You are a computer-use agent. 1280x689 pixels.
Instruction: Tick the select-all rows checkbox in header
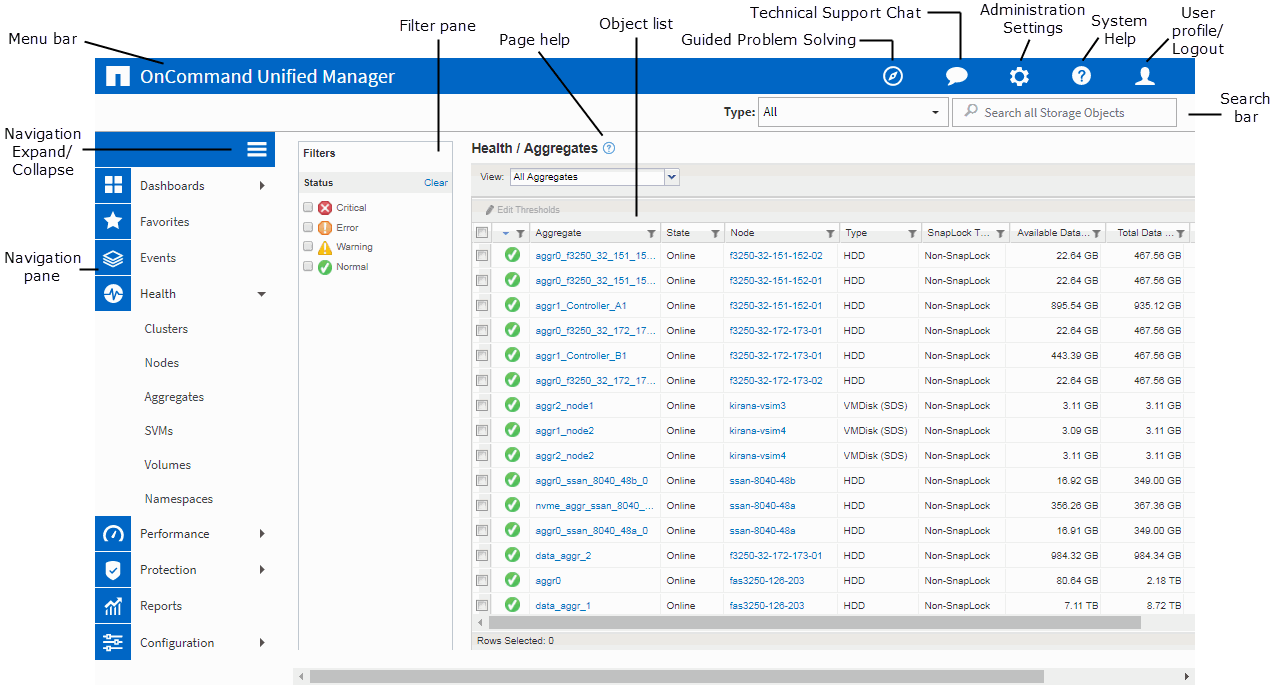point(482,233)
